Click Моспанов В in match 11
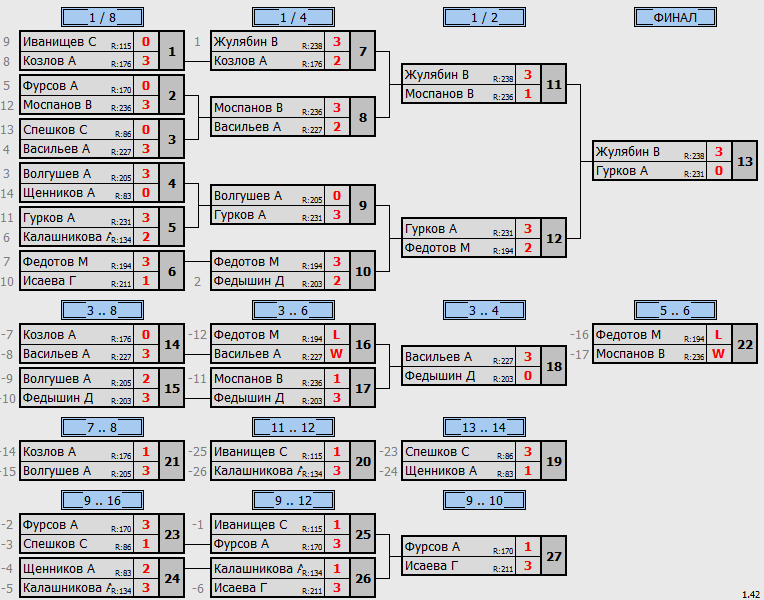The width and height of the screenshot is (764, 600). tap(439, 94)
